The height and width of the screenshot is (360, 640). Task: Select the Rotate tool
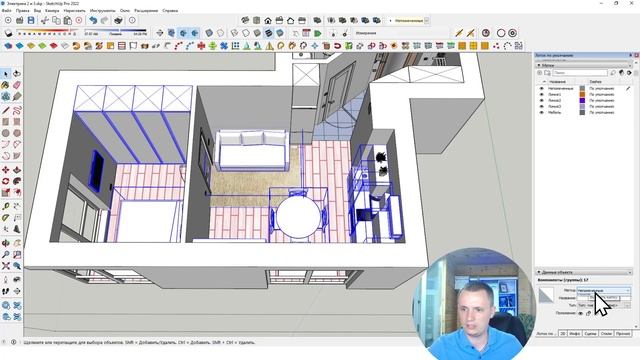(5, 181)
